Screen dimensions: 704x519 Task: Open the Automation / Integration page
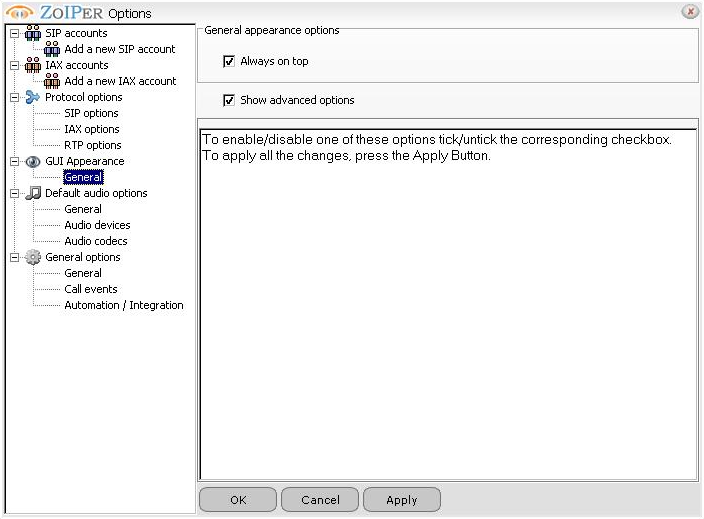click(124, 305)
